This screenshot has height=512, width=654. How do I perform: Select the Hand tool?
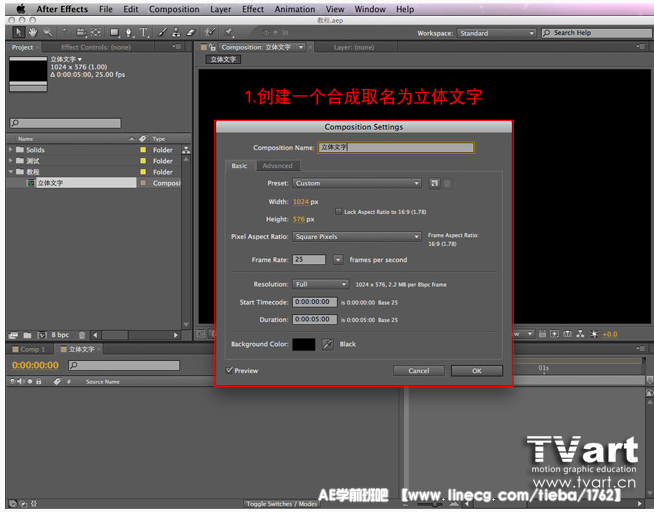33,32
